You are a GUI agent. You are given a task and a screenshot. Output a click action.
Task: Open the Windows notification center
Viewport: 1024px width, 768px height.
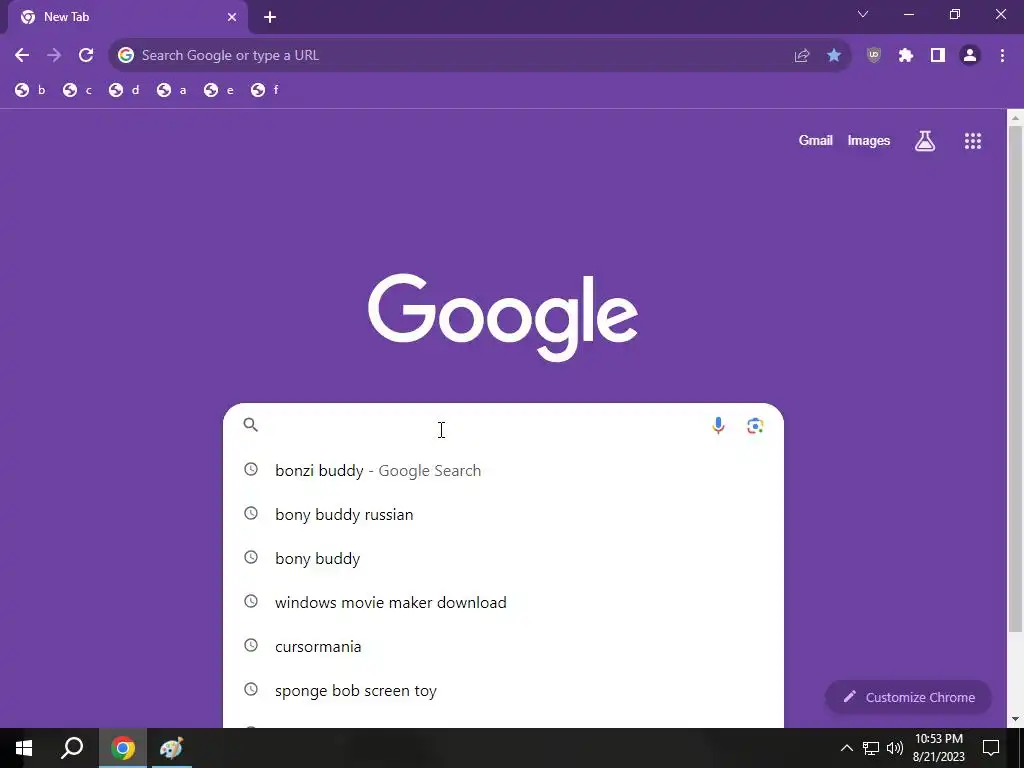point(991,748)
